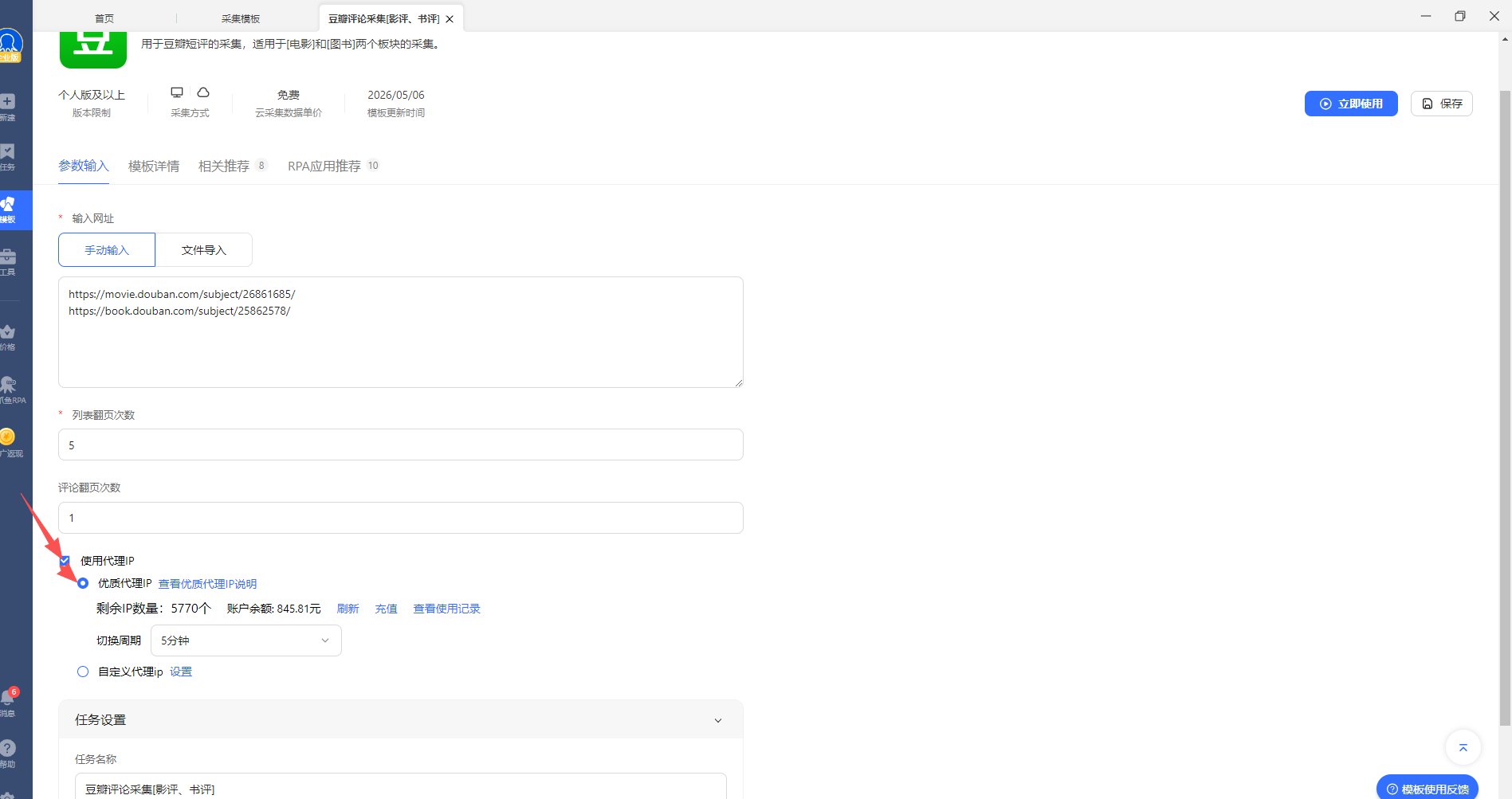1512x799 pixels.
Task: Click the 个人版及以上 version text
Action: click(x=92, y=95)
